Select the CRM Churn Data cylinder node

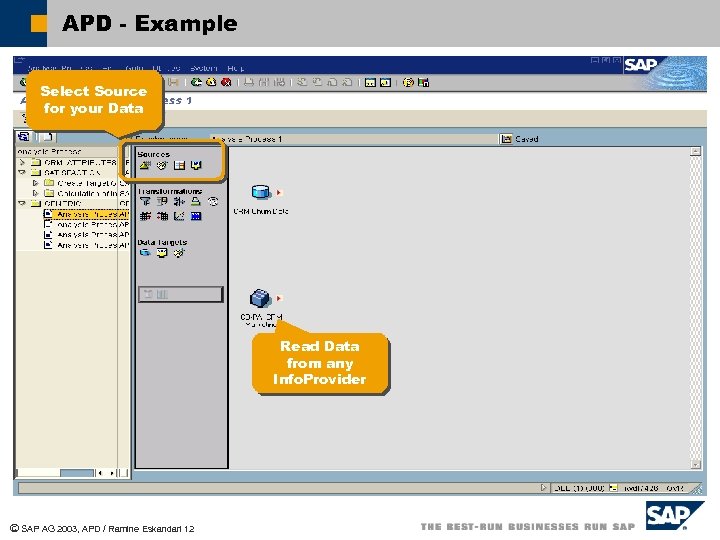[261, 192]
